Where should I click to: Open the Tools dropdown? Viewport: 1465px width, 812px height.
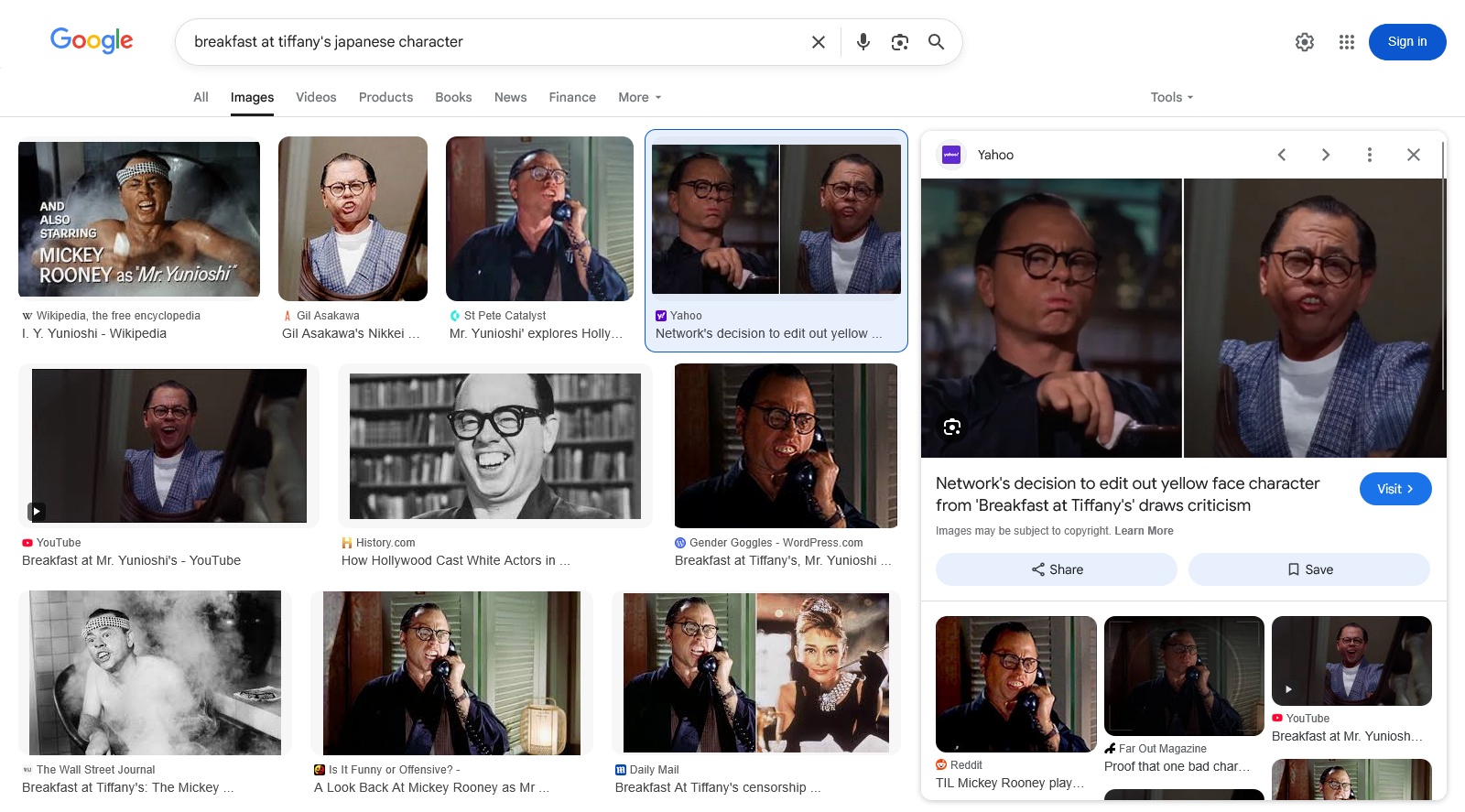pos(1172,97)
